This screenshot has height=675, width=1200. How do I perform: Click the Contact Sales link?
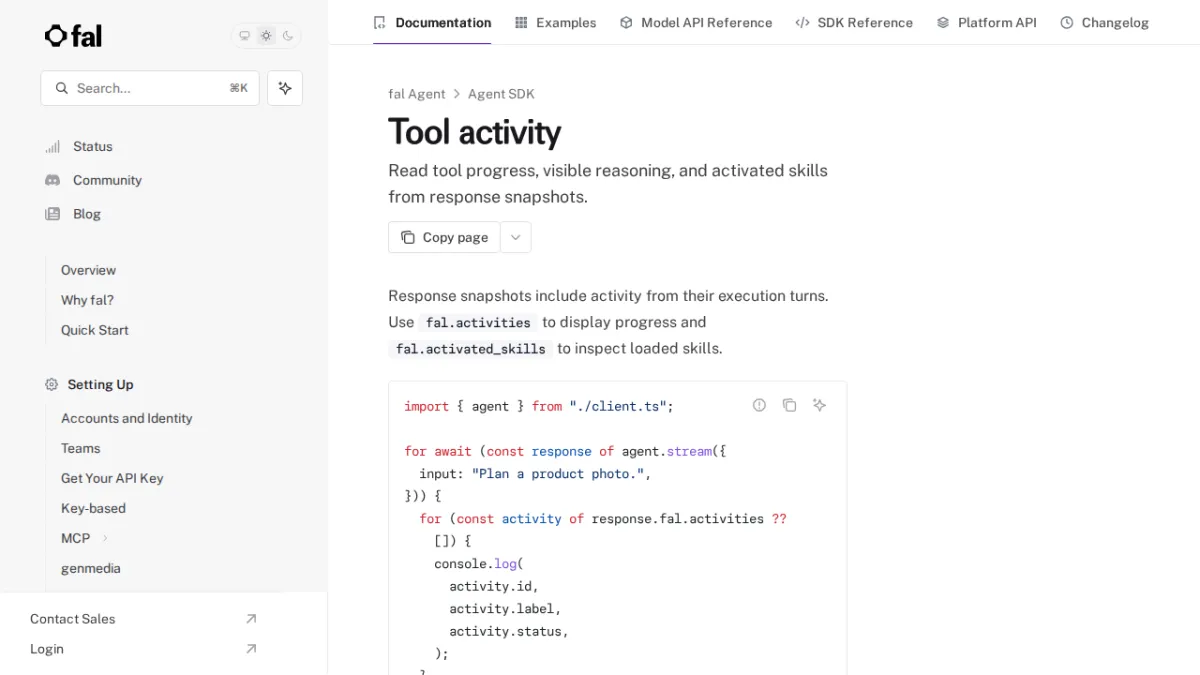pos(73,619)
